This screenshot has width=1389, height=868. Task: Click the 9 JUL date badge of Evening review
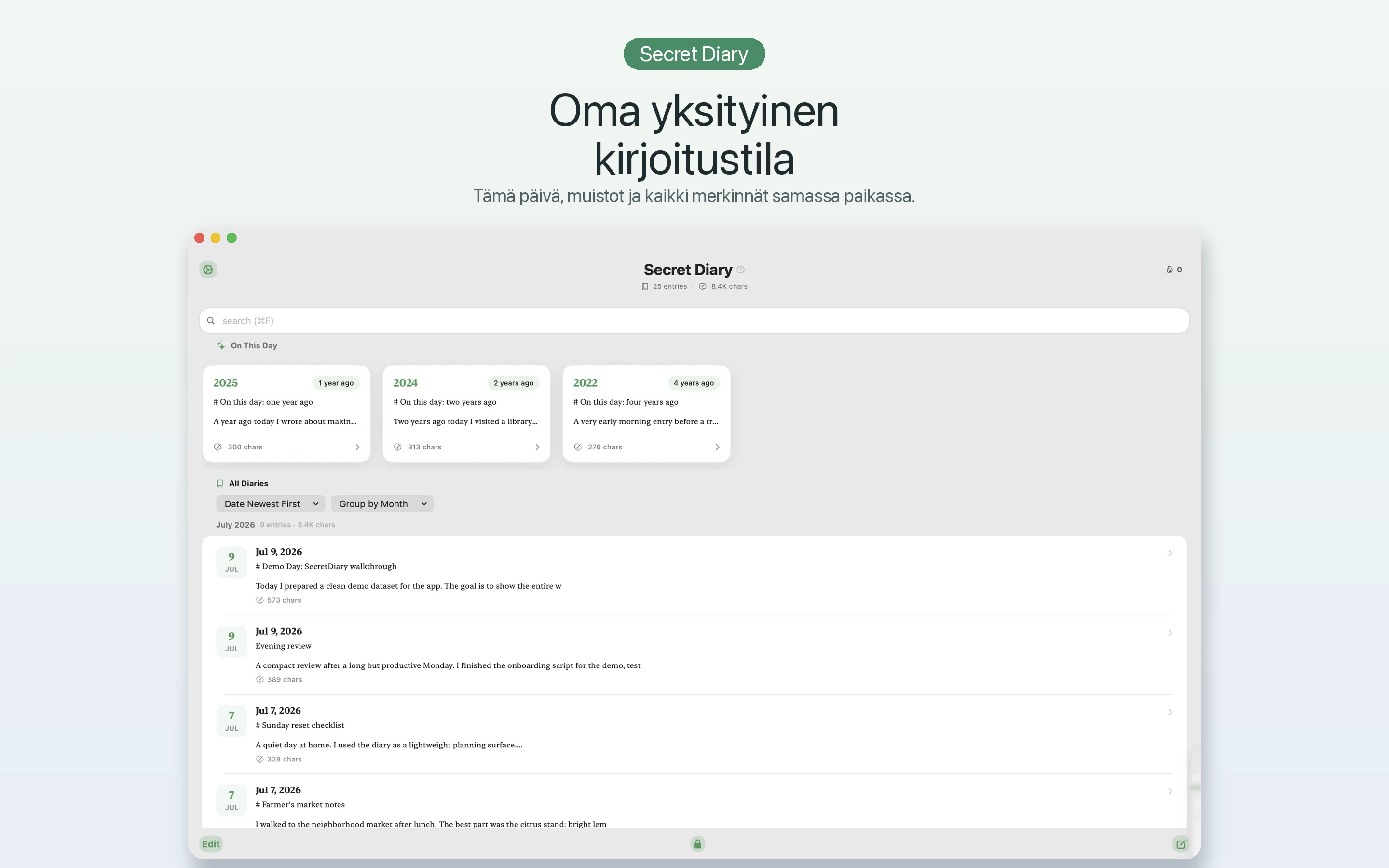click(x=231, y=641)
